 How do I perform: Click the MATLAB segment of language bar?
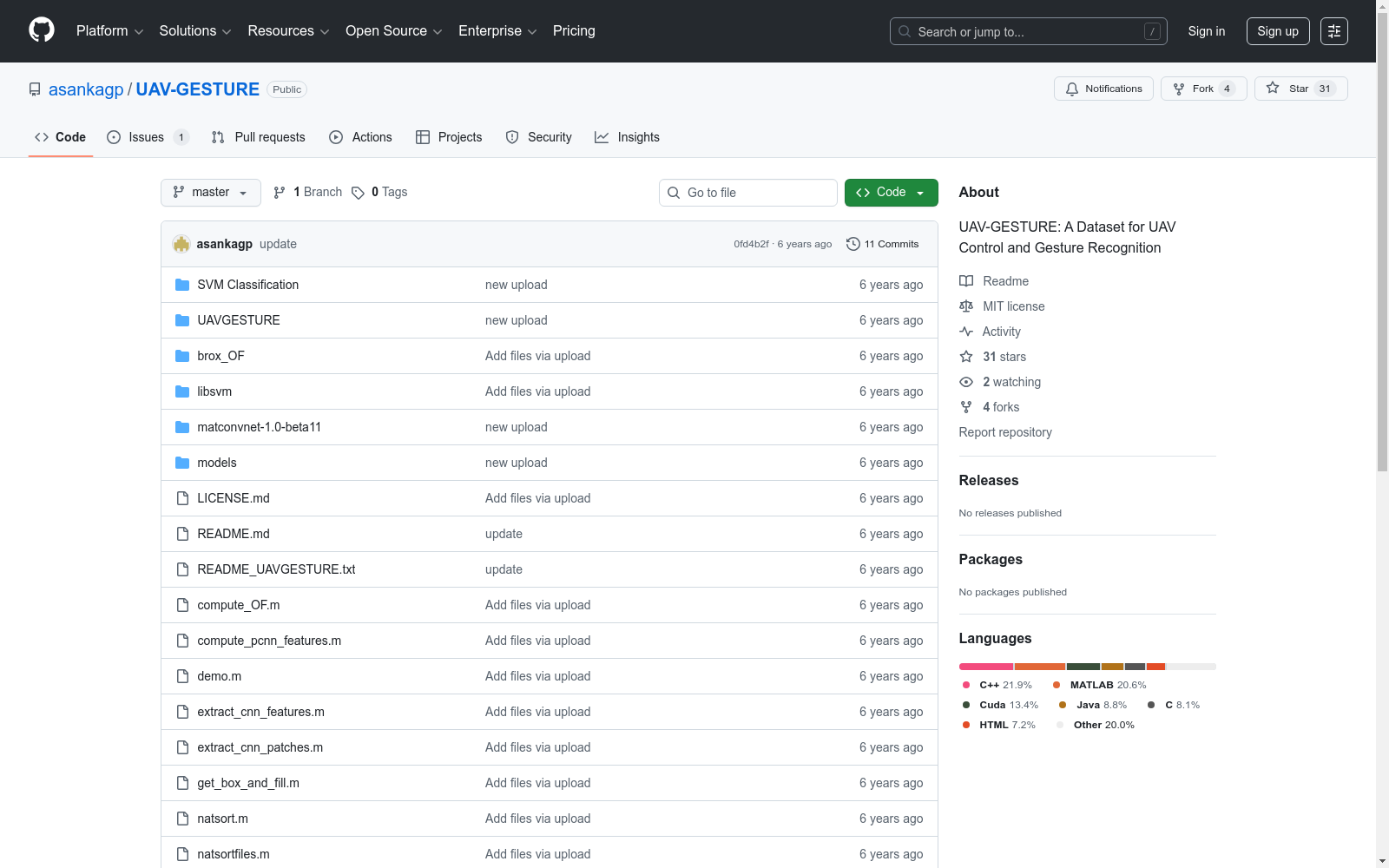1040,667
